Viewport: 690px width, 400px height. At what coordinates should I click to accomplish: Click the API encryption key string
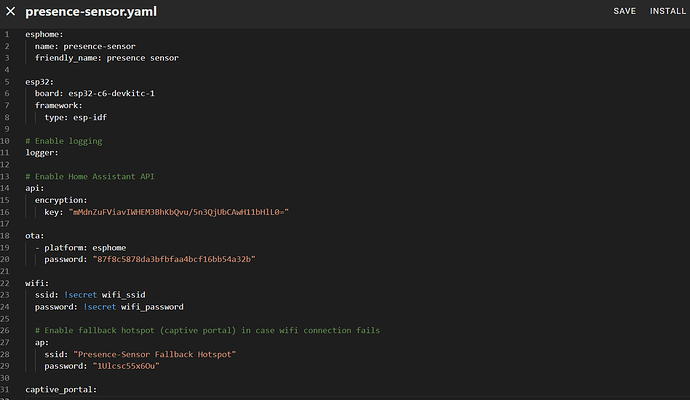179,211
